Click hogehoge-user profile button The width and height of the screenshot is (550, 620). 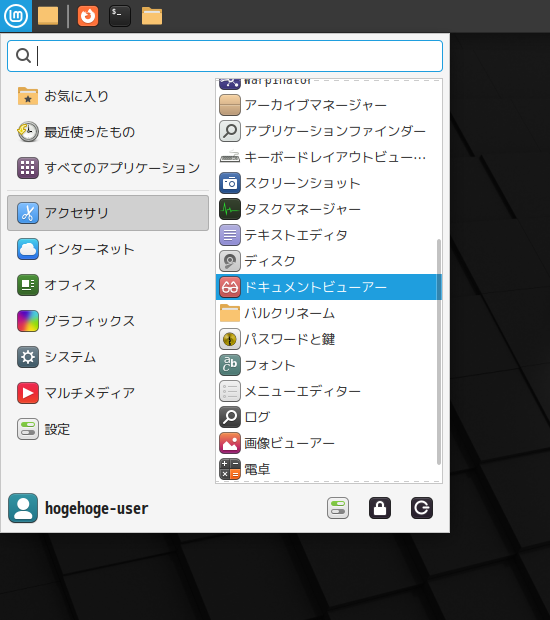click(x=78, y=508)
